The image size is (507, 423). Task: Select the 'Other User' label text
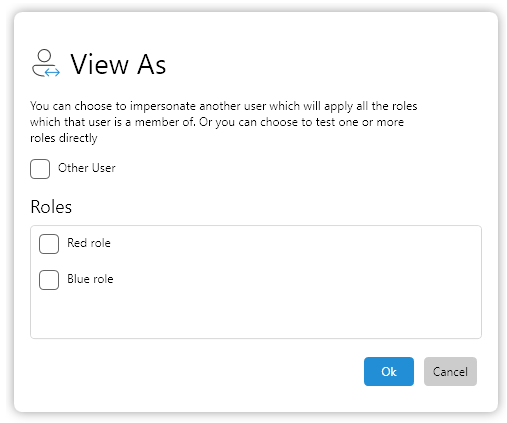click(87, 168)
